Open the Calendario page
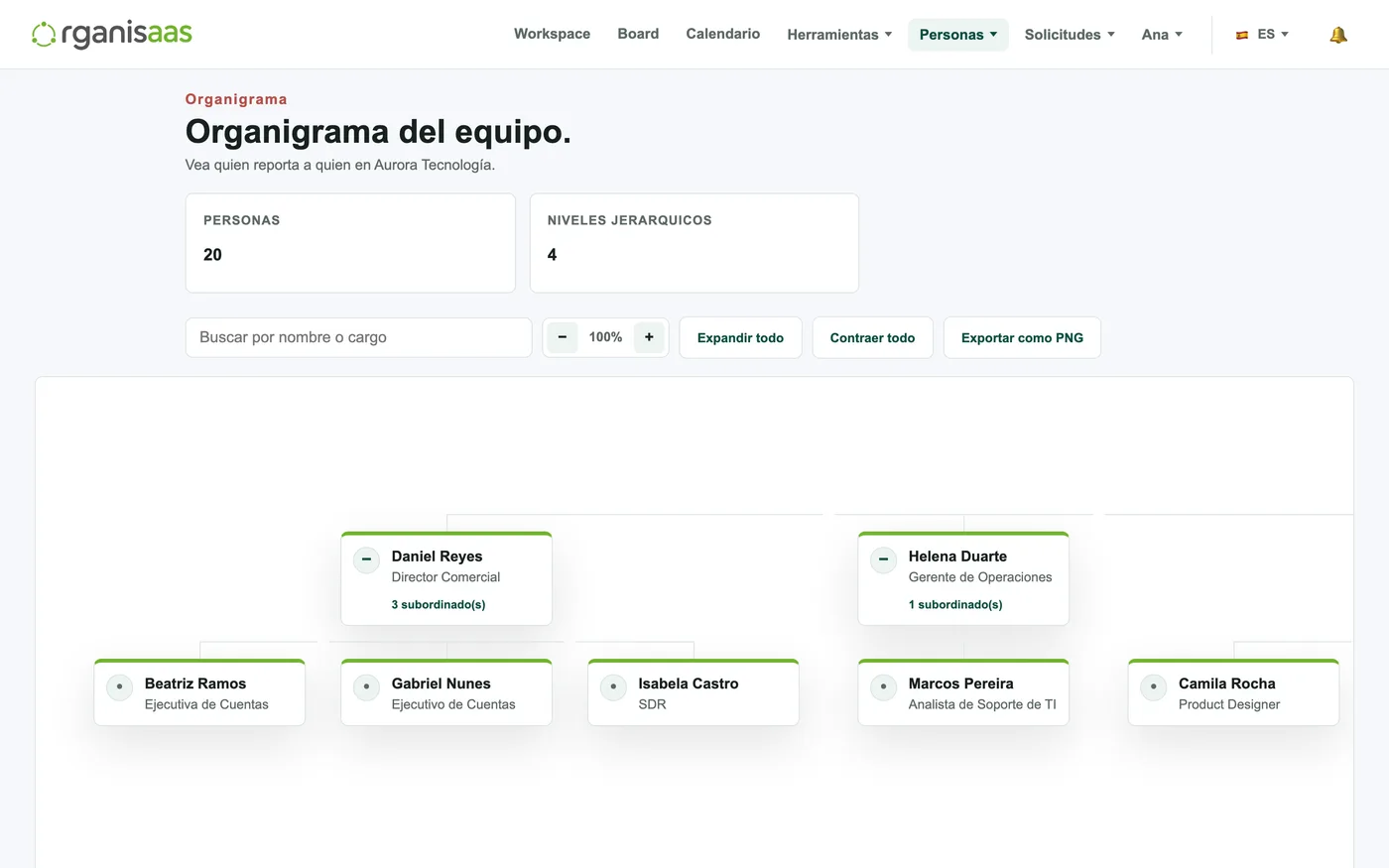Image resolution: width=1389 pixels, height=868 pixels. click(723, 34)
